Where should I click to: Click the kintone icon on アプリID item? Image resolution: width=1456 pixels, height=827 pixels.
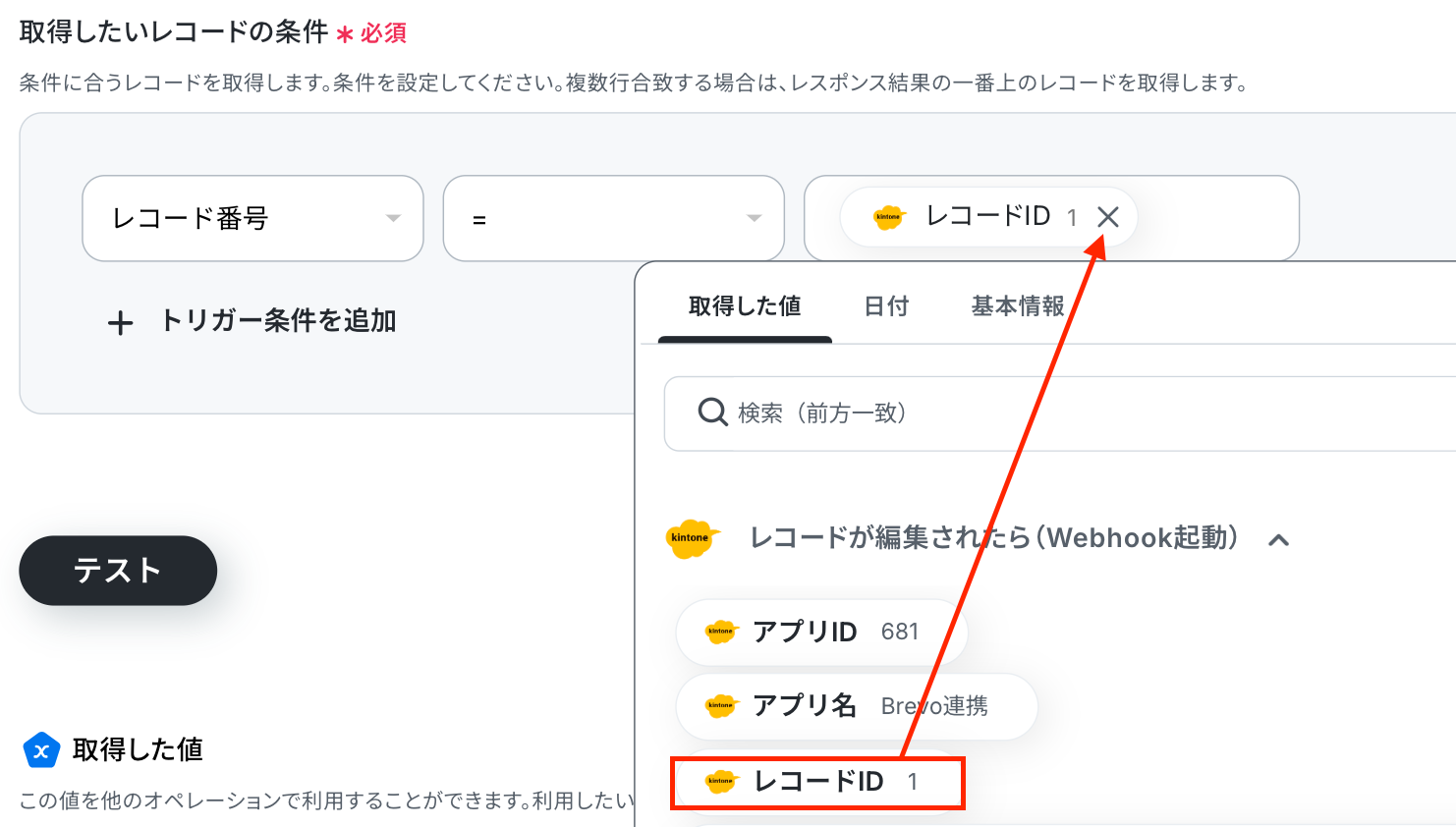coord(720,632)
